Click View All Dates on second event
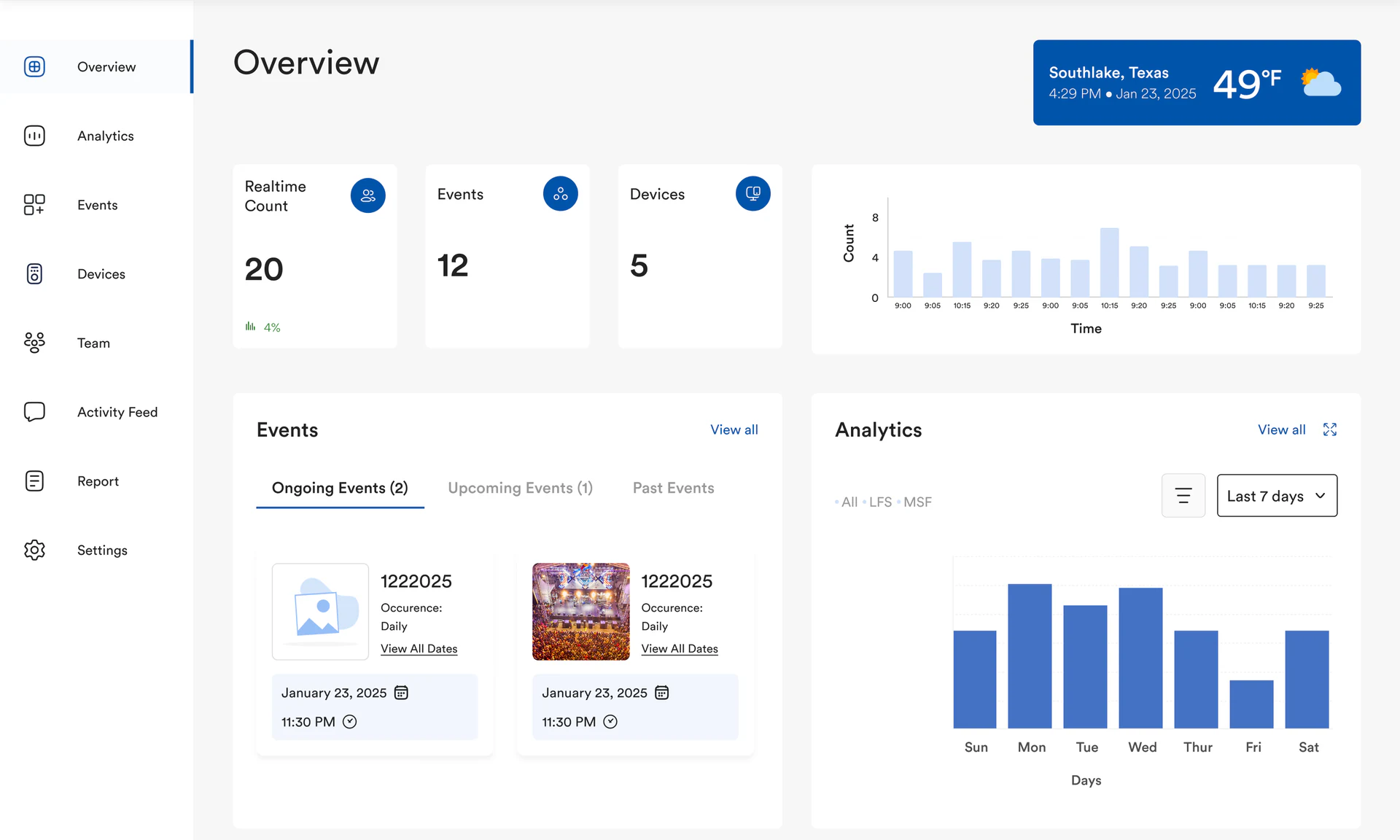The width and height of the screenshot is (1400, 840). point(680,648)
